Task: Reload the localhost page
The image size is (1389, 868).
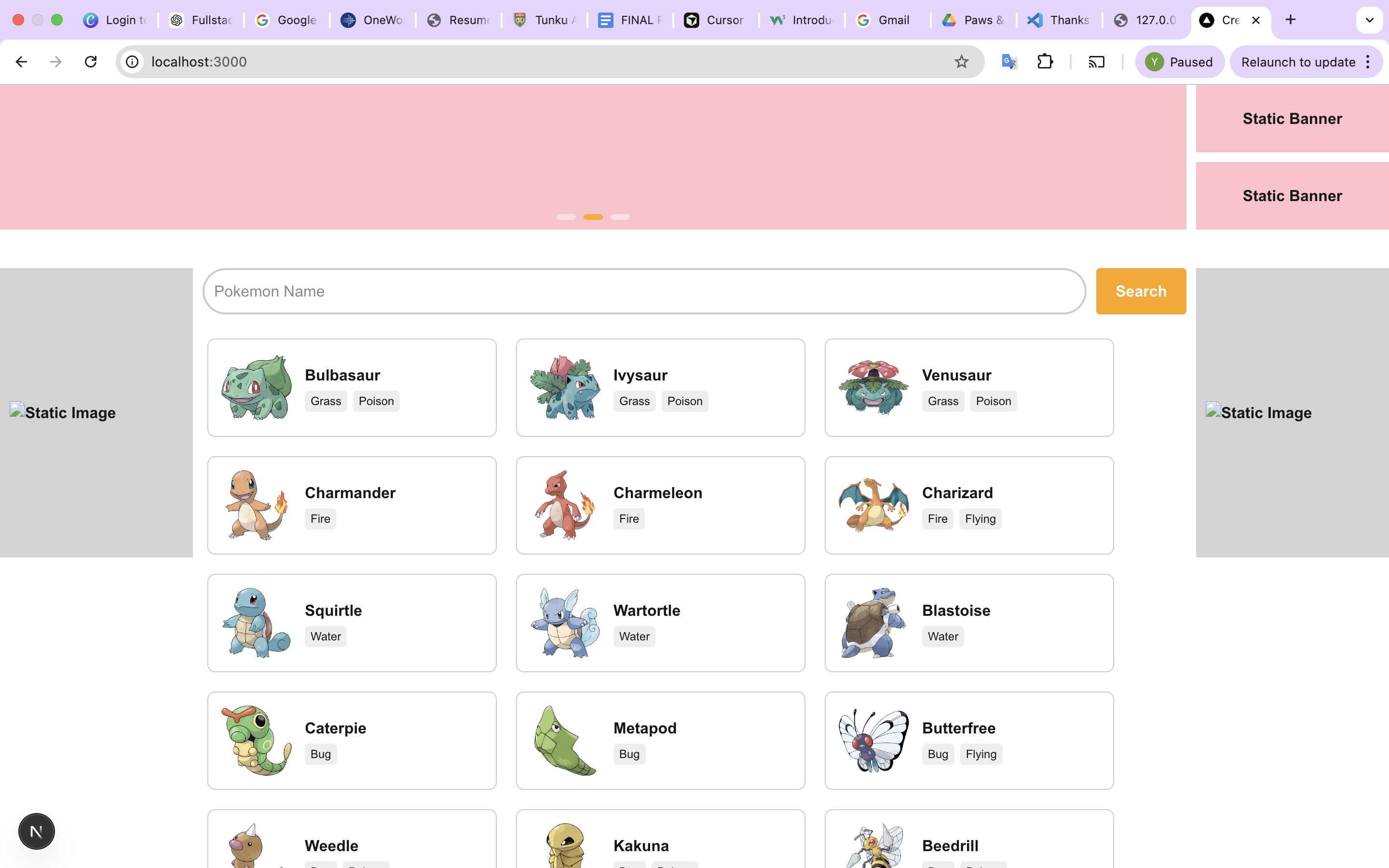Action: (91, 61)
